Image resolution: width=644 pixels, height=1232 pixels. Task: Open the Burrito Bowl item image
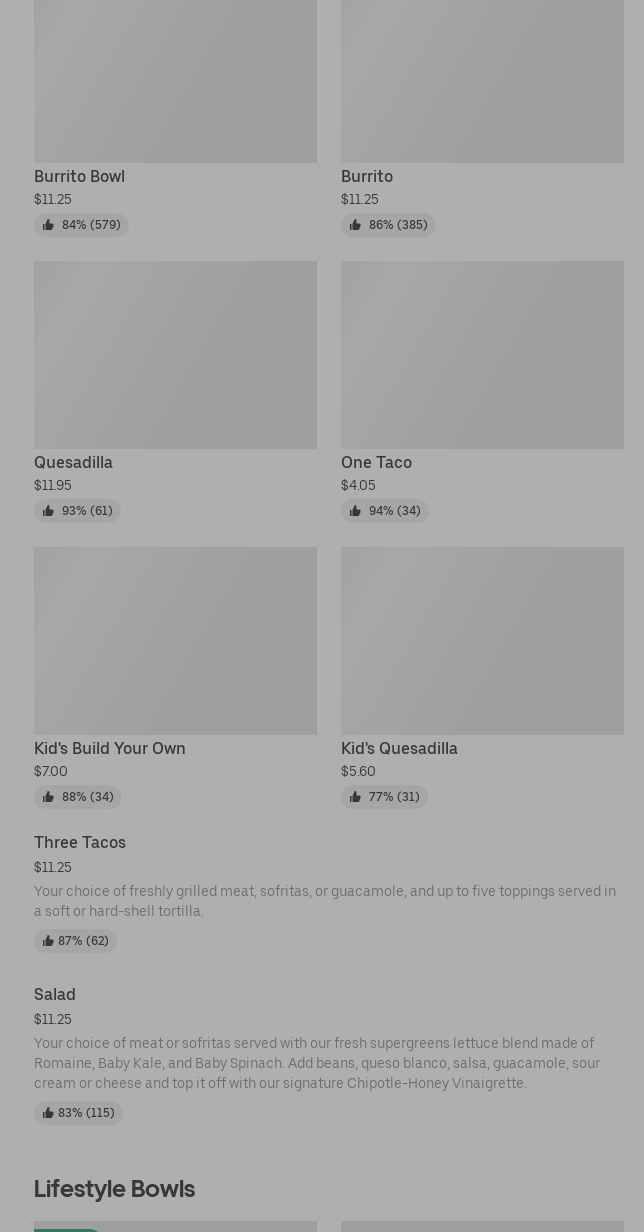click(175, 80)
